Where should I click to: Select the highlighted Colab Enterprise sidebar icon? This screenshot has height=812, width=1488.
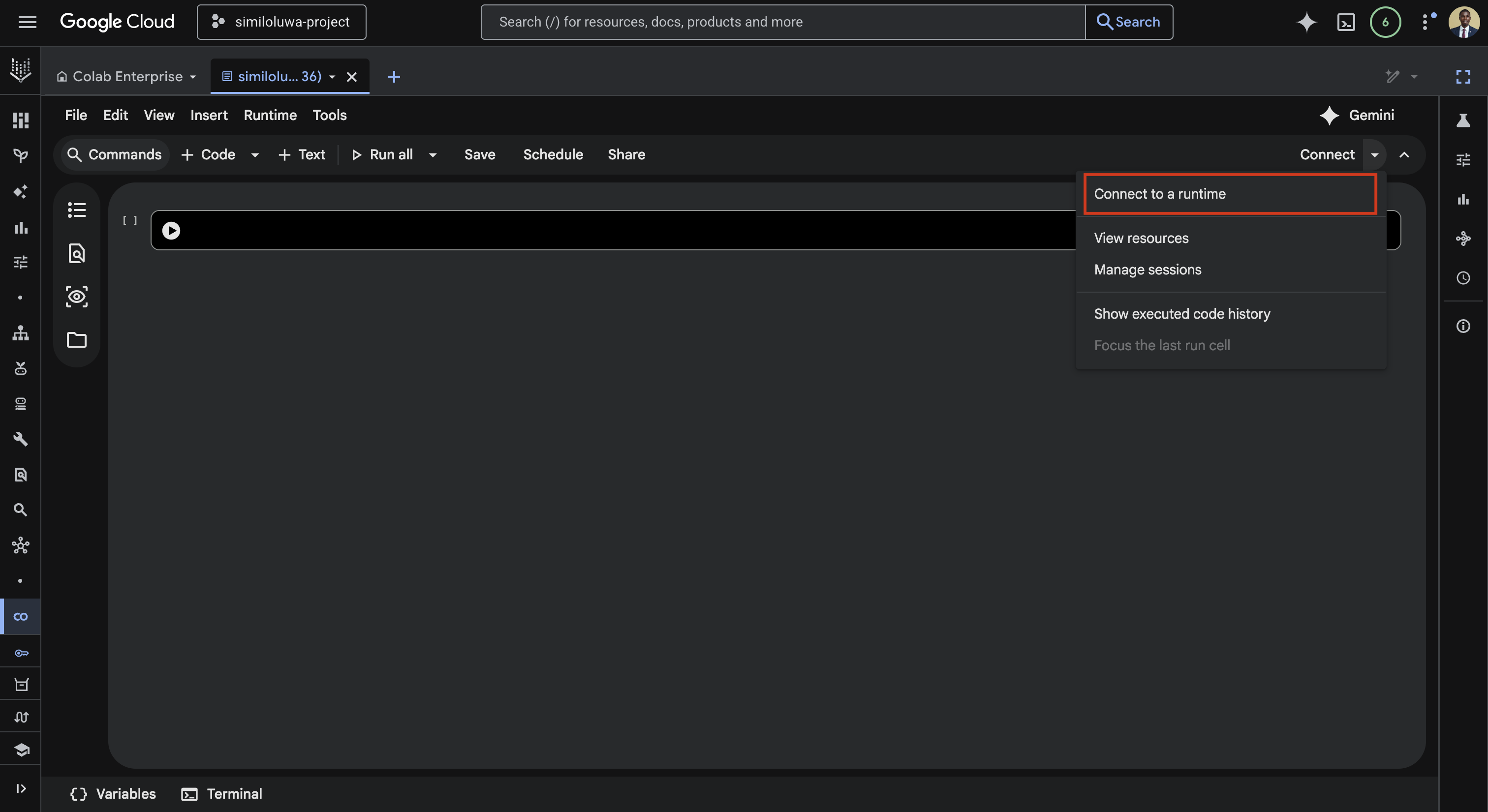coord(21,616)
